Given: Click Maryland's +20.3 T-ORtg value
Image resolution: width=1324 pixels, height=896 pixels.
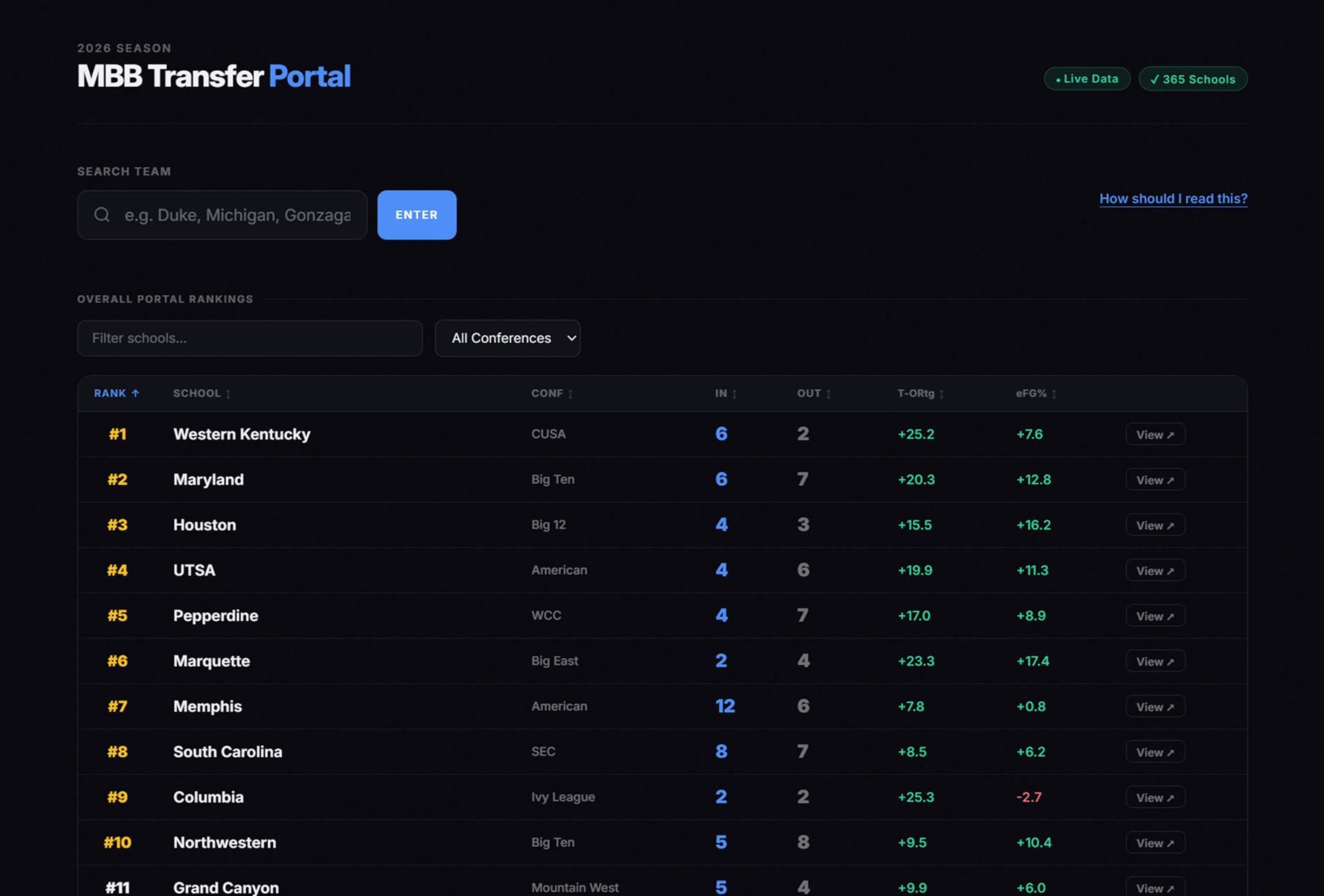Looking at the screenshot, I should [917, 480].
